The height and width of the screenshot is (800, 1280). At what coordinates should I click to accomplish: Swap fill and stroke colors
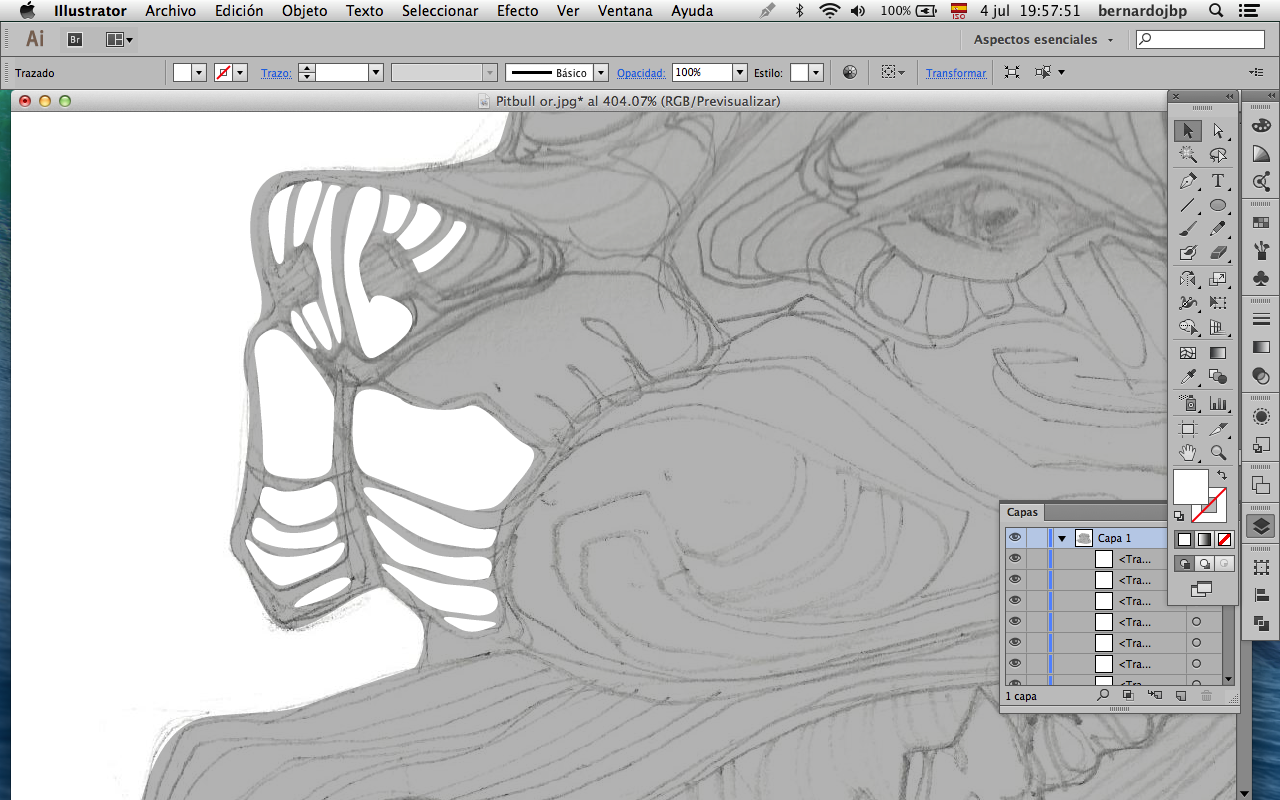(x=1221, y=475)
